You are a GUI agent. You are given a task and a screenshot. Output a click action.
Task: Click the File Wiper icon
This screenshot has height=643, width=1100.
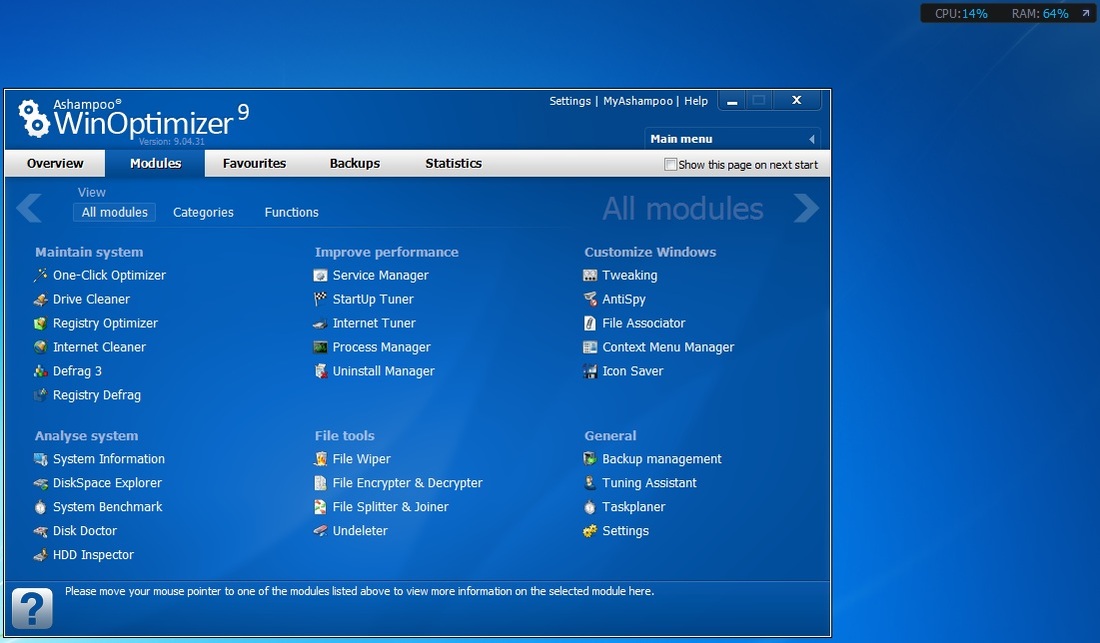[321, 459]
